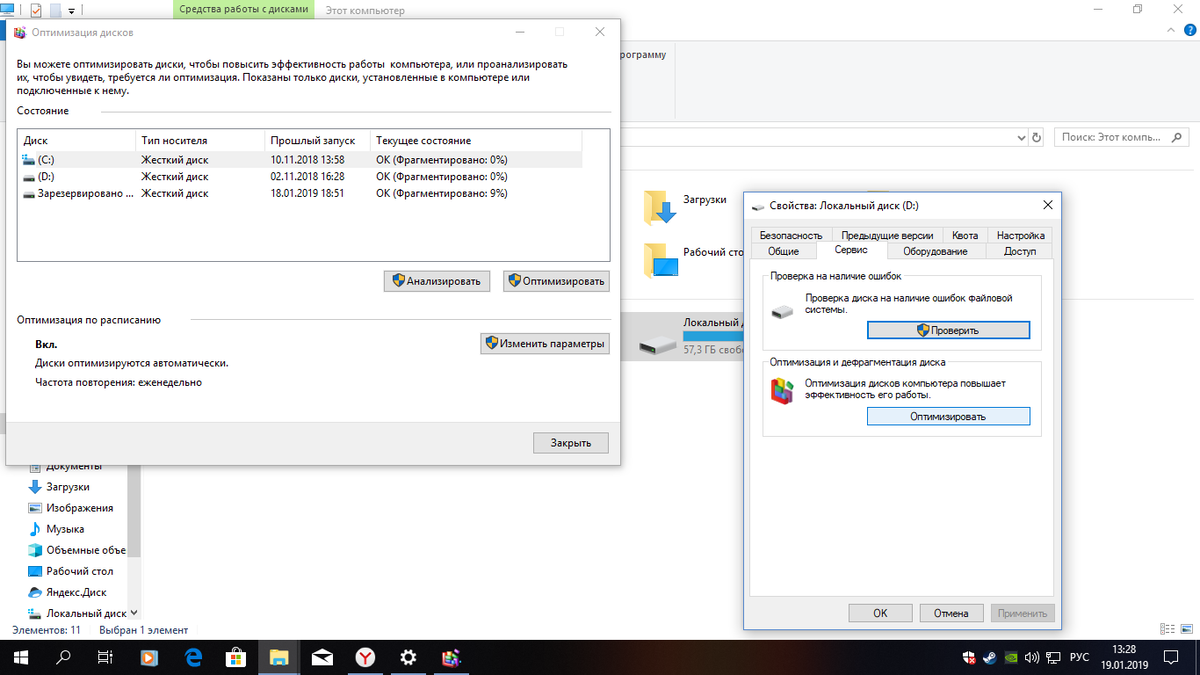Open Mail app from taskbar
Viewport: 1200px width, 675px height.
[323, 657]
